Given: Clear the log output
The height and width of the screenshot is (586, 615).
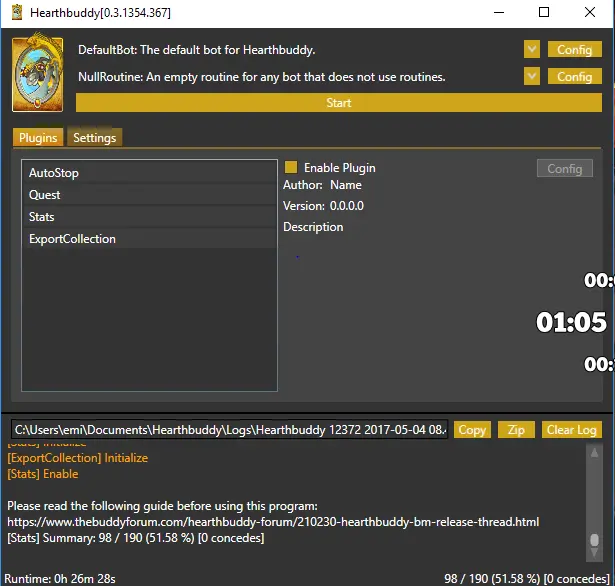Looking at the screenshot, I should click(x=572, y=430).
